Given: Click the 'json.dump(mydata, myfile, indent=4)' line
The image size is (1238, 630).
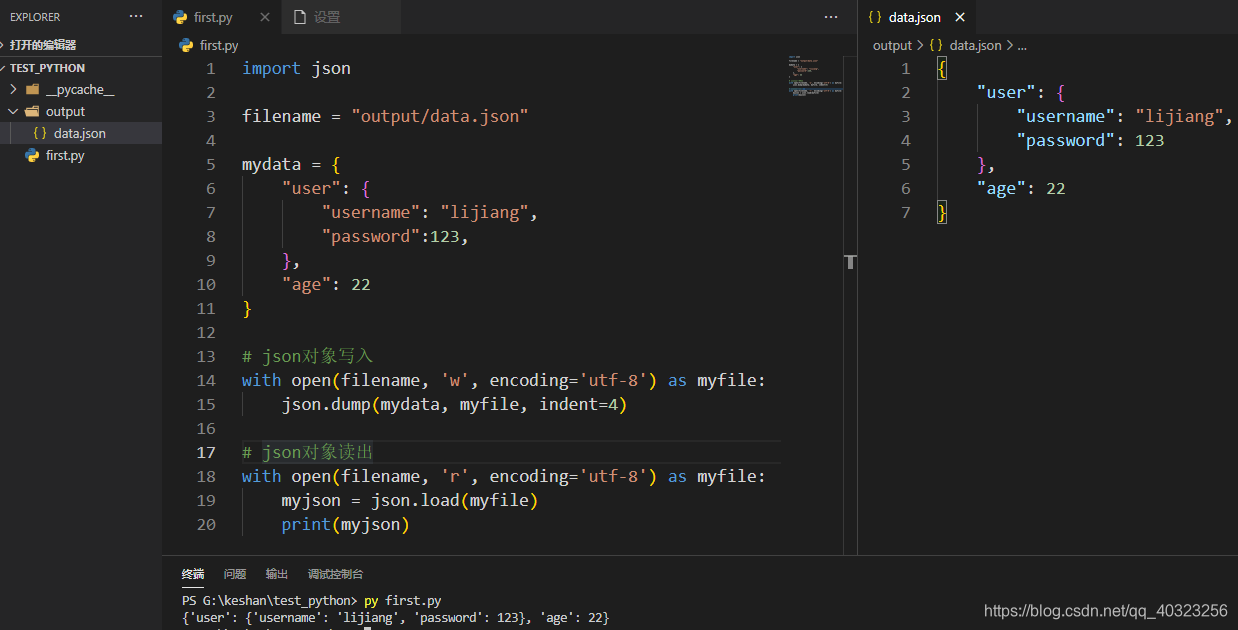Looking at the screenshot, I should 454,404.
